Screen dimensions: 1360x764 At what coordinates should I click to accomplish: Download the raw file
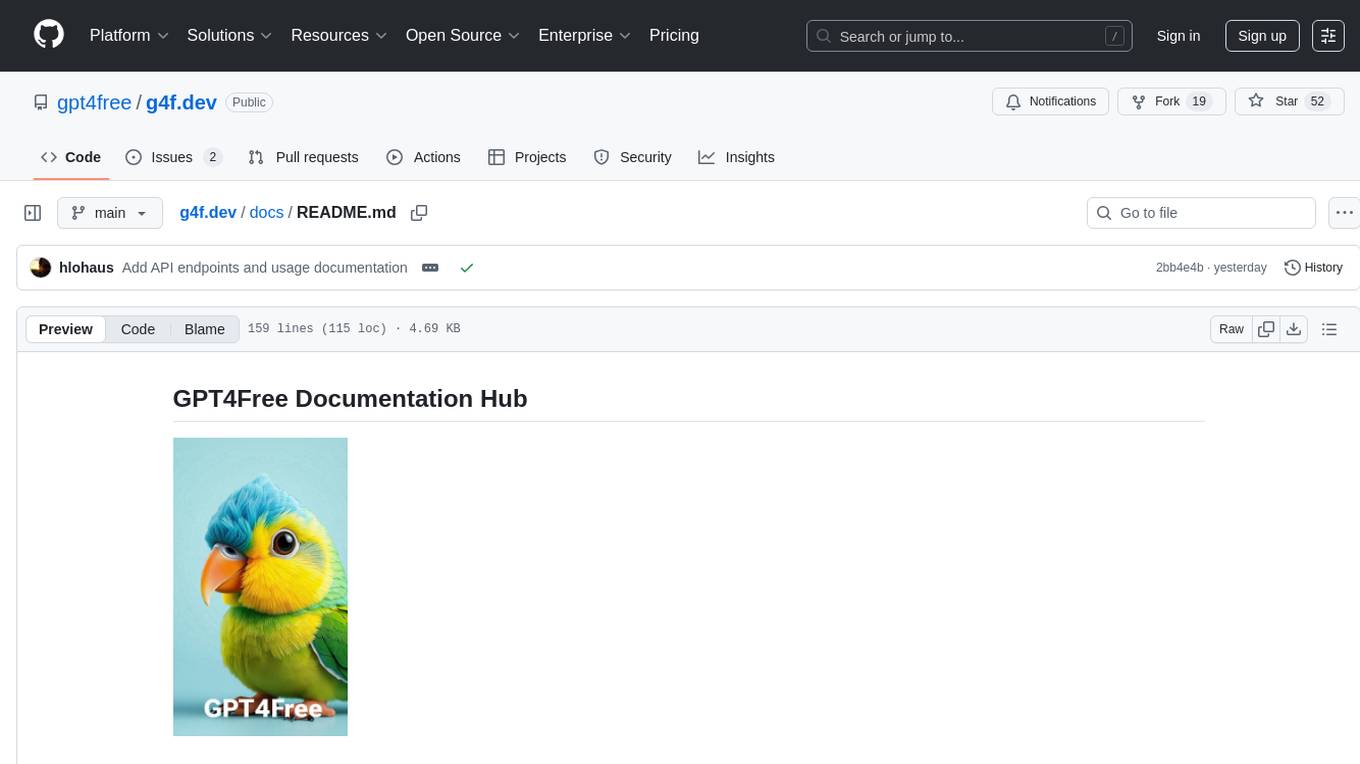click(x=1293, y=329)
